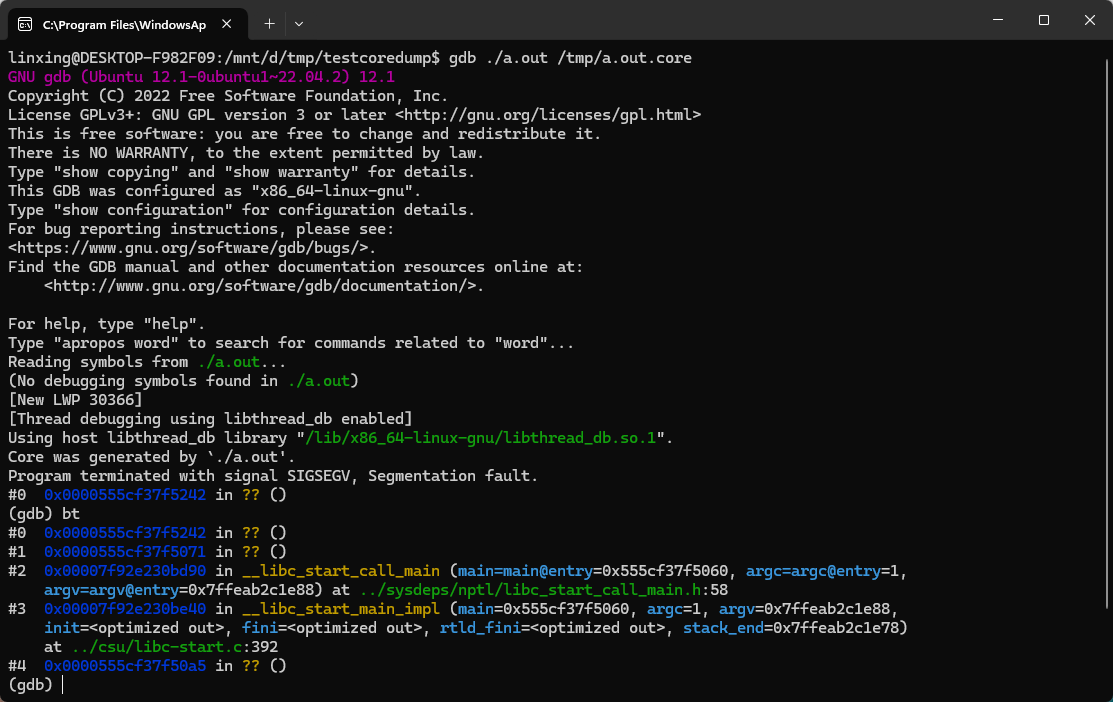Viewport: 1113px width, 702px height.
Task: Maximize the terminal window
Action: 1043,20
